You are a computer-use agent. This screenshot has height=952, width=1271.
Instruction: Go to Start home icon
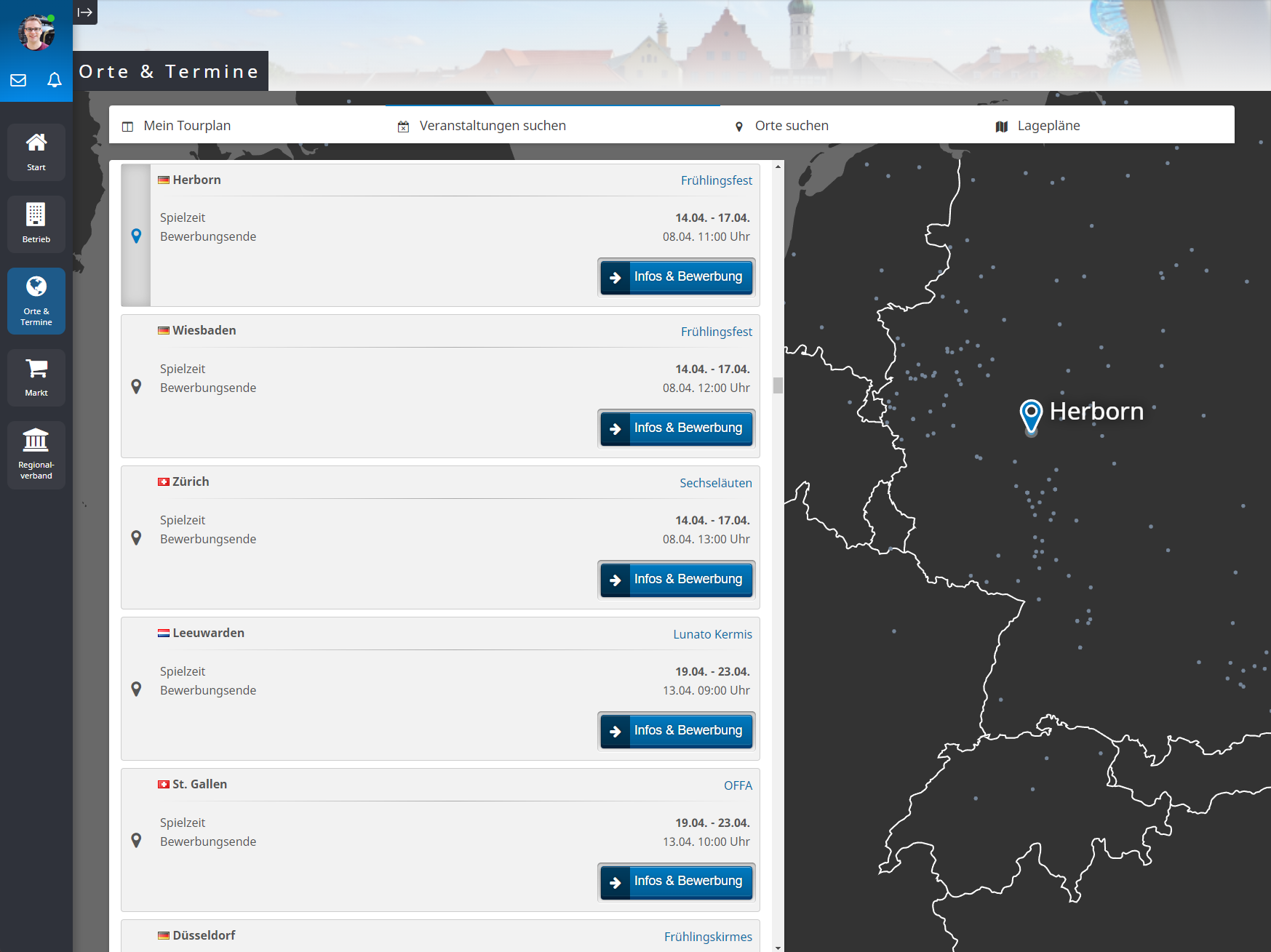click(36, 151)
